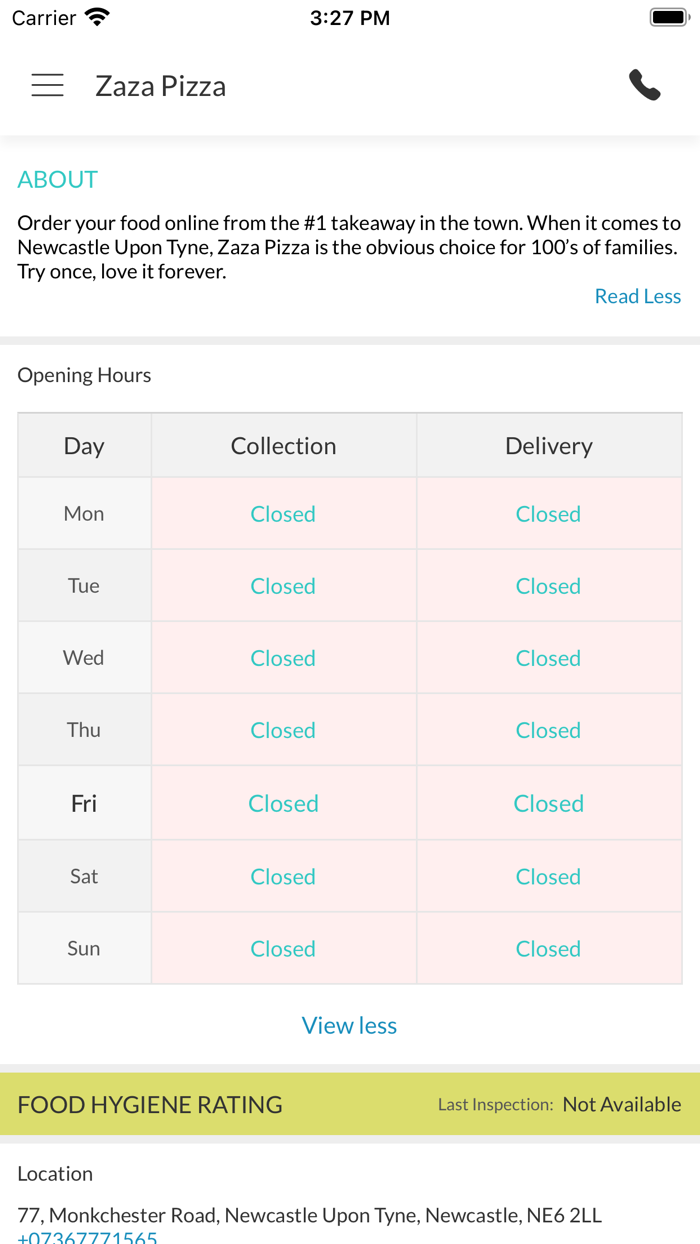
Task: Select the Delivery column header
Action: 548,446
